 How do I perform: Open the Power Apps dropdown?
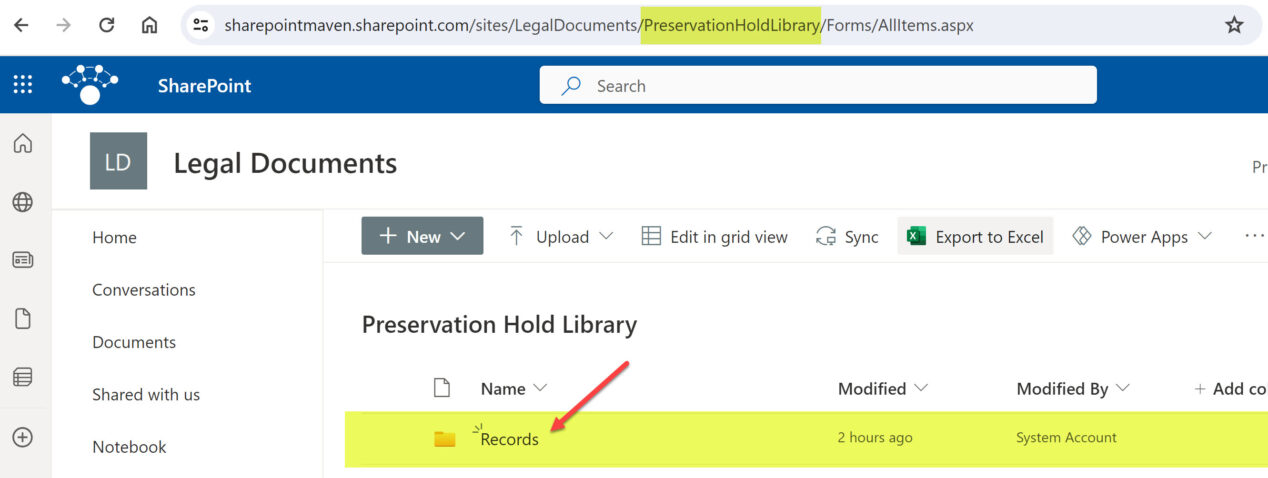tap(1141, 237)
